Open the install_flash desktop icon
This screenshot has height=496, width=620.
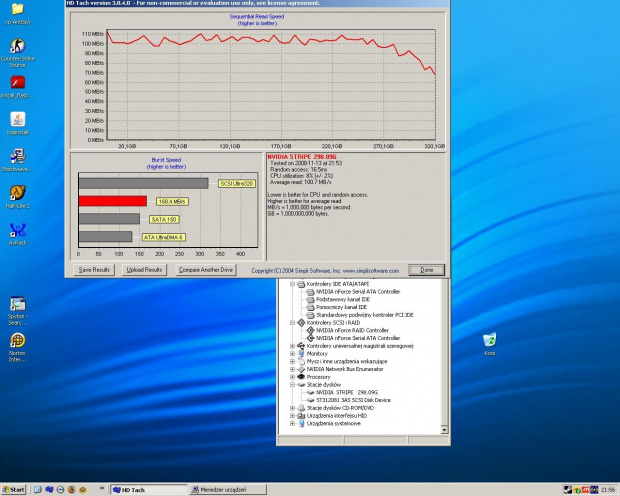click(x=17, y=83)
